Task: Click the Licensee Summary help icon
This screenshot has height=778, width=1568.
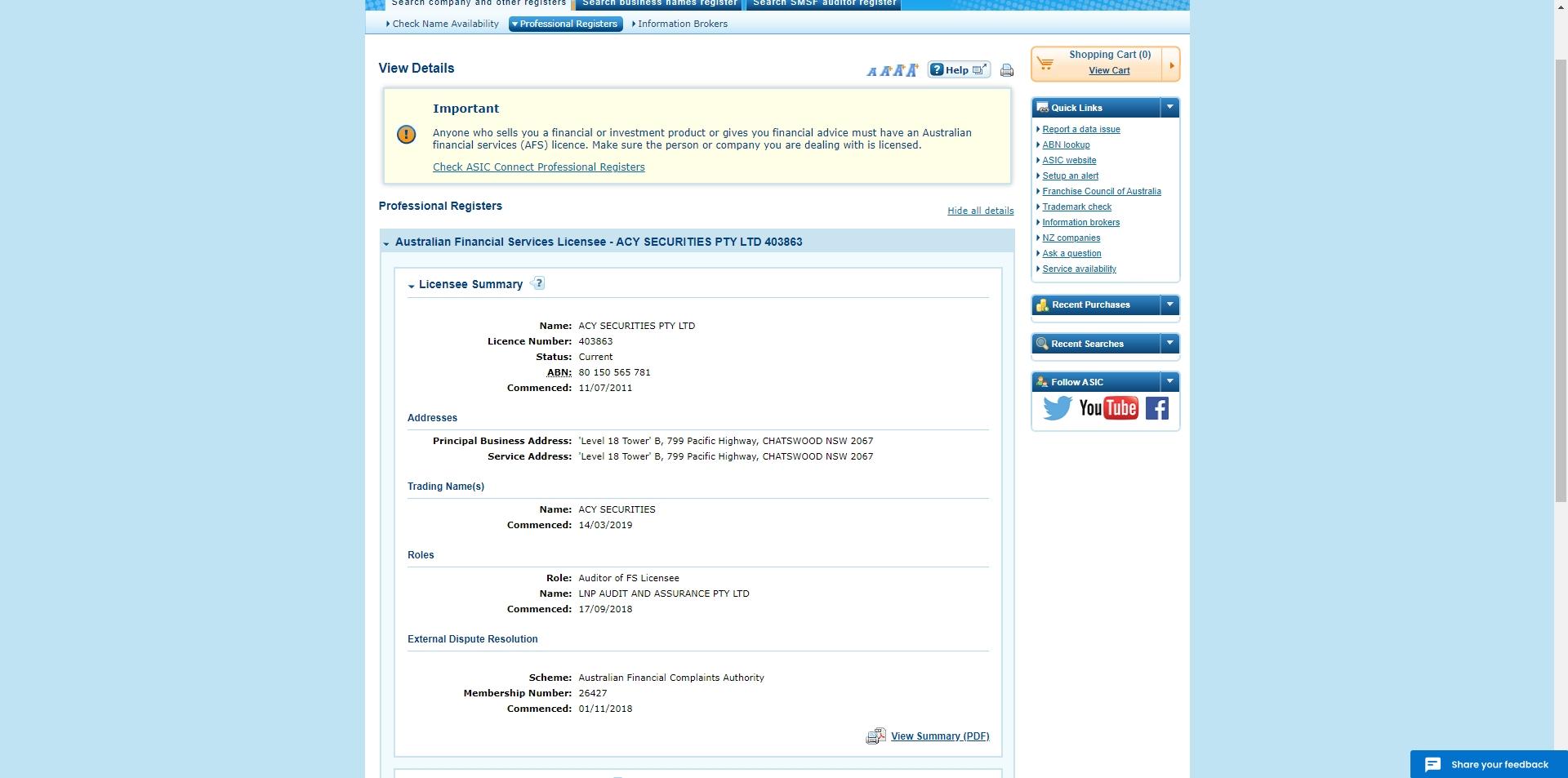Action: pyautogui.click(x=537, y=283)
